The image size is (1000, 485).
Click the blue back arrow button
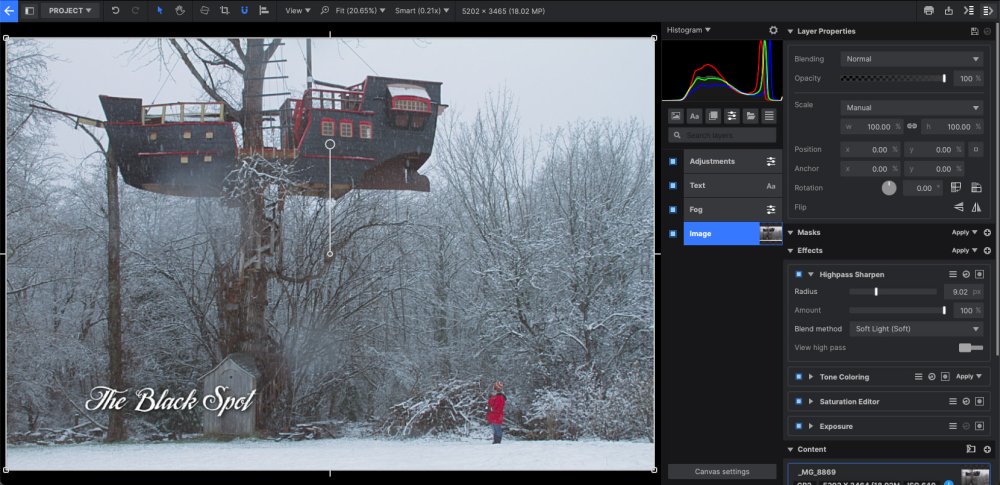[9, 10]
